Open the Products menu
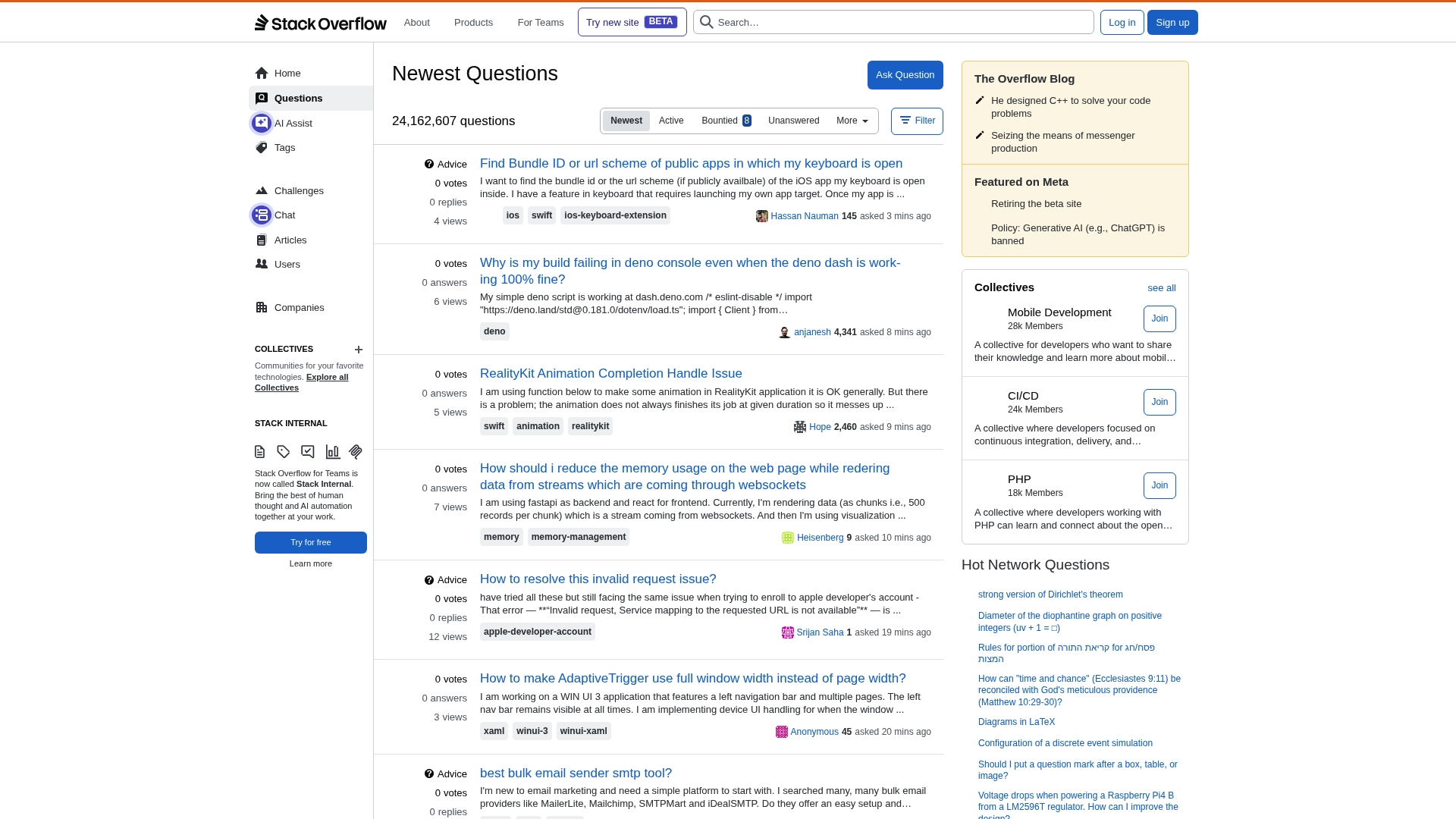Image resolution: width=1456 pixels, height=819 pixels. pyautogui.click(x=473, y=22)
